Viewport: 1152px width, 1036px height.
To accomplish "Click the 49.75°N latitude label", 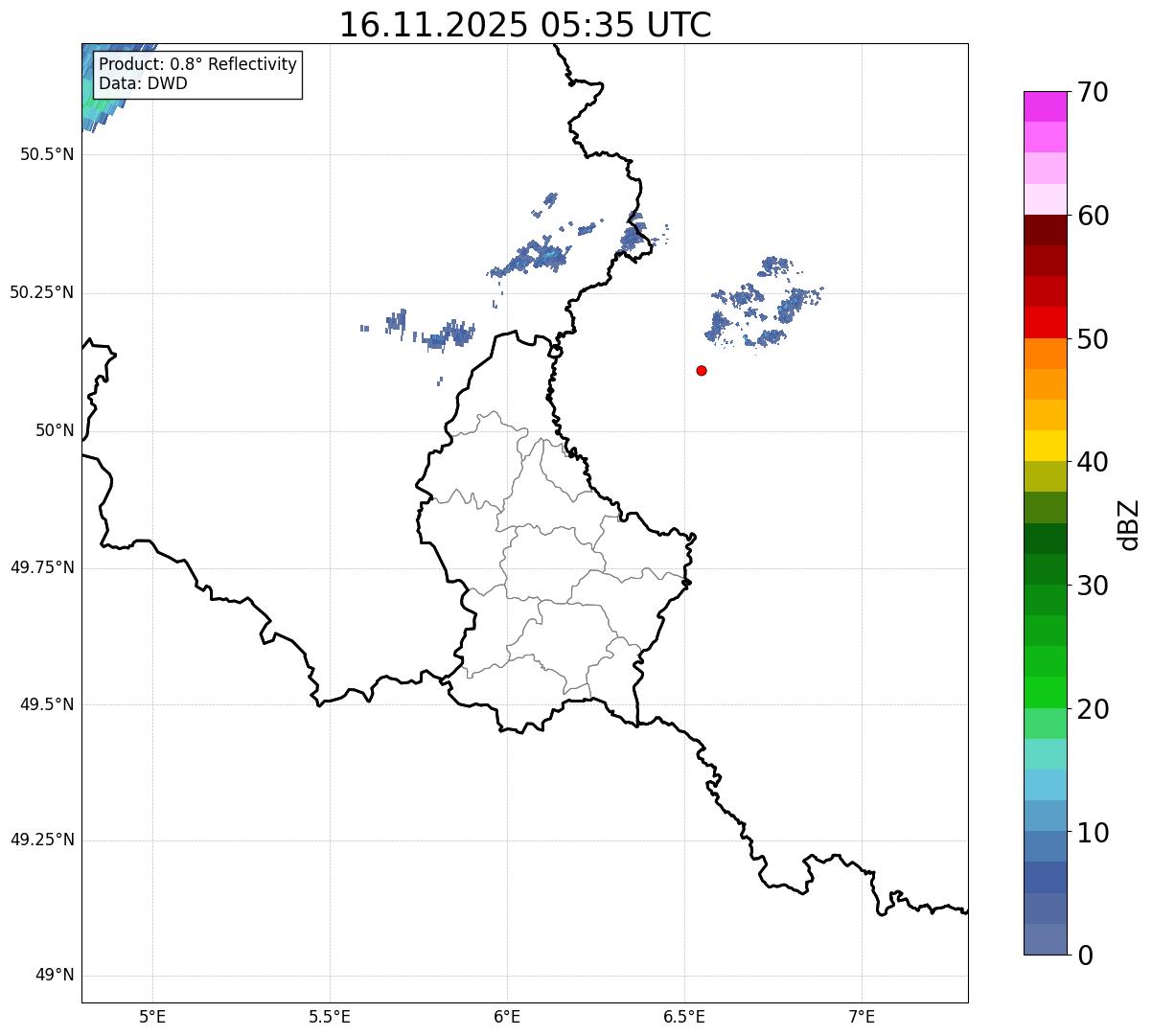I will pyautogui.click(x=42, y=567).
